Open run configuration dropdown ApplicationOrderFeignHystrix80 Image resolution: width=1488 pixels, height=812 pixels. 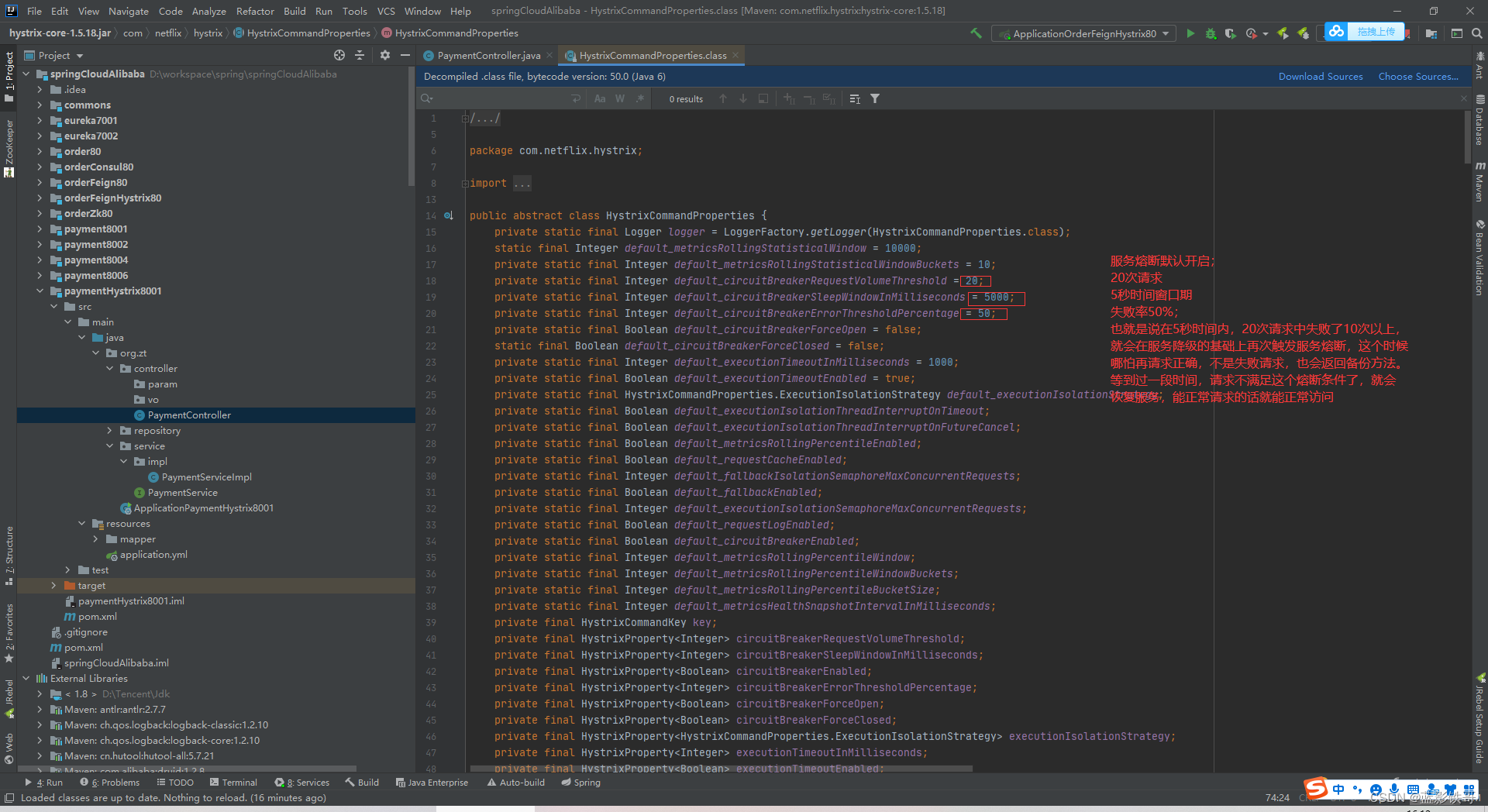point(1084,33)
